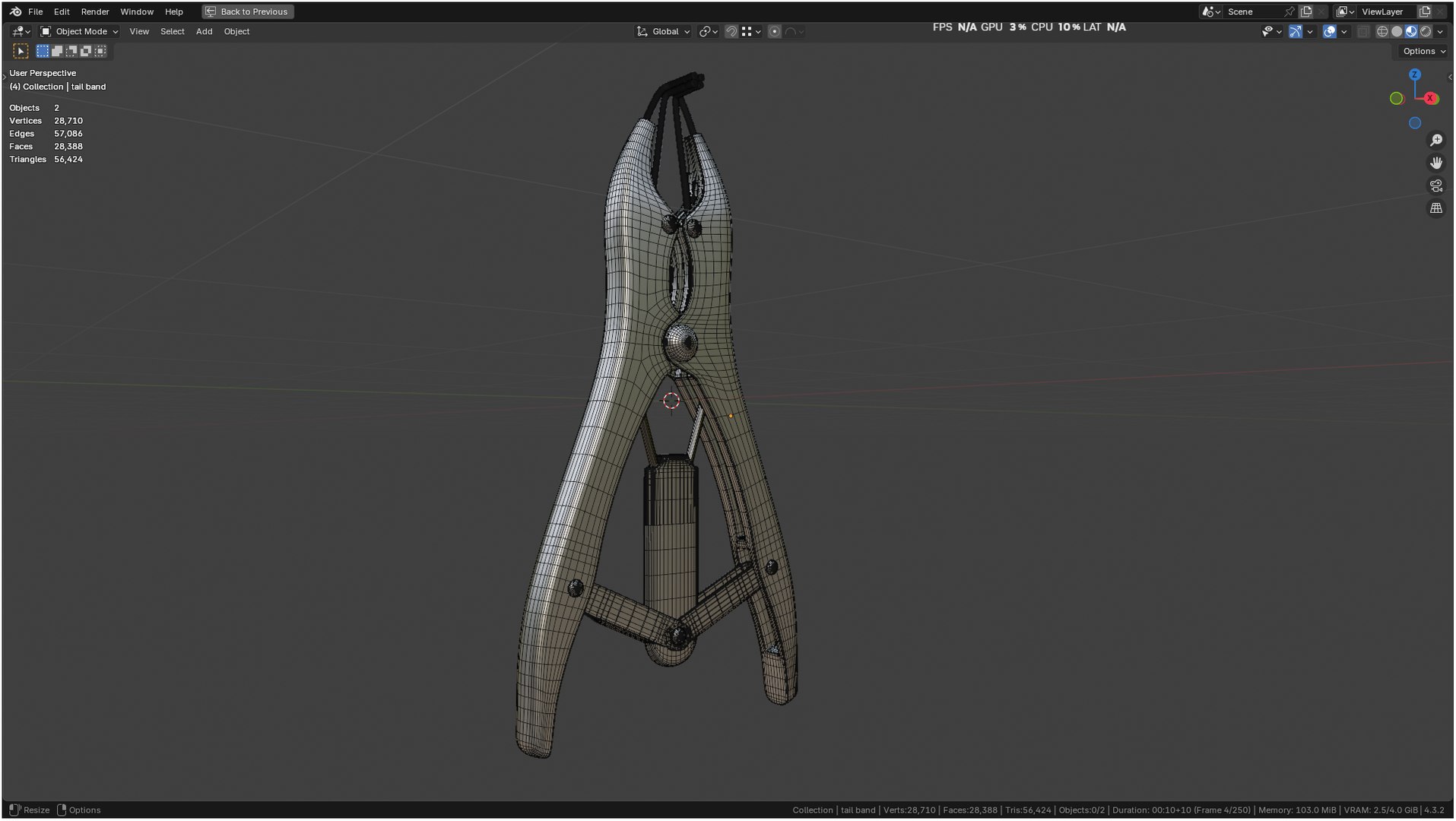This screenshot has width=1456, height=821.
Task: Open the editor type dropdown
Action: (21, 31)
